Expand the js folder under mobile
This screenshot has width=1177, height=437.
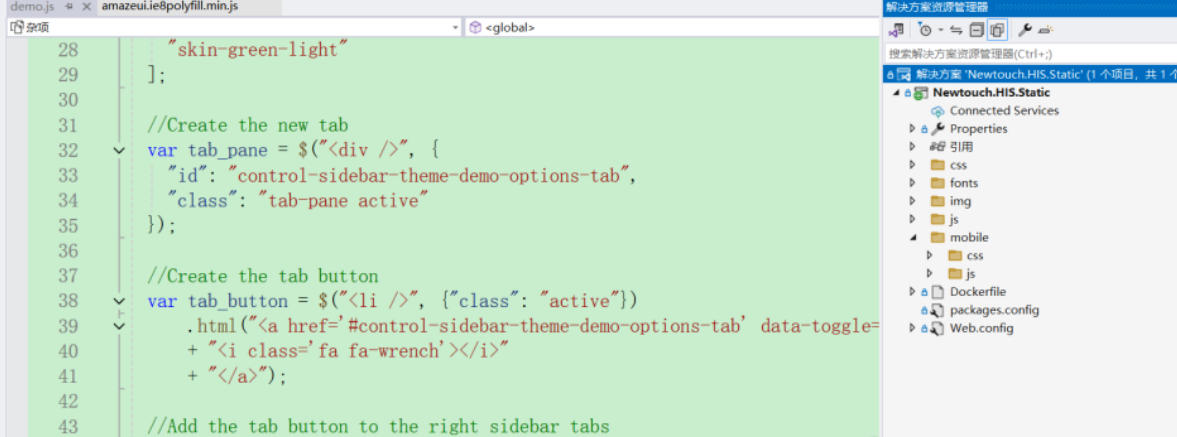[x=929, y=273]
